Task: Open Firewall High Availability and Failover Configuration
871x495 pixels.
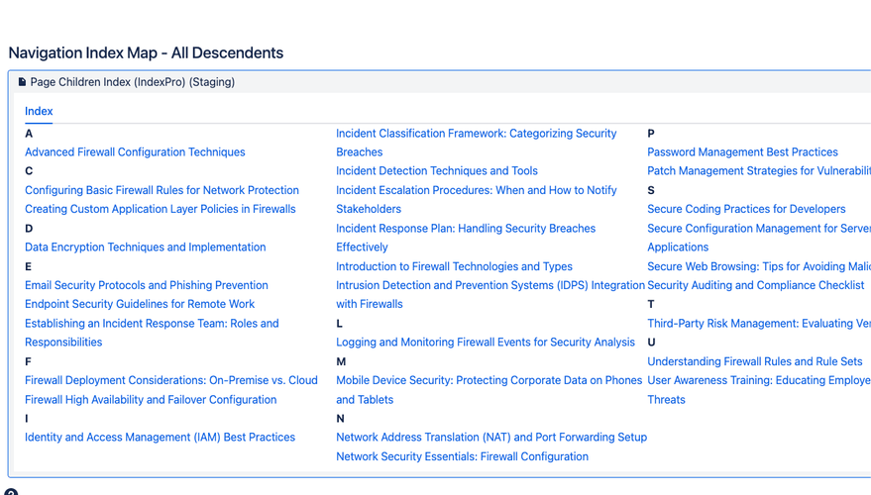Action: click(151, 399)
